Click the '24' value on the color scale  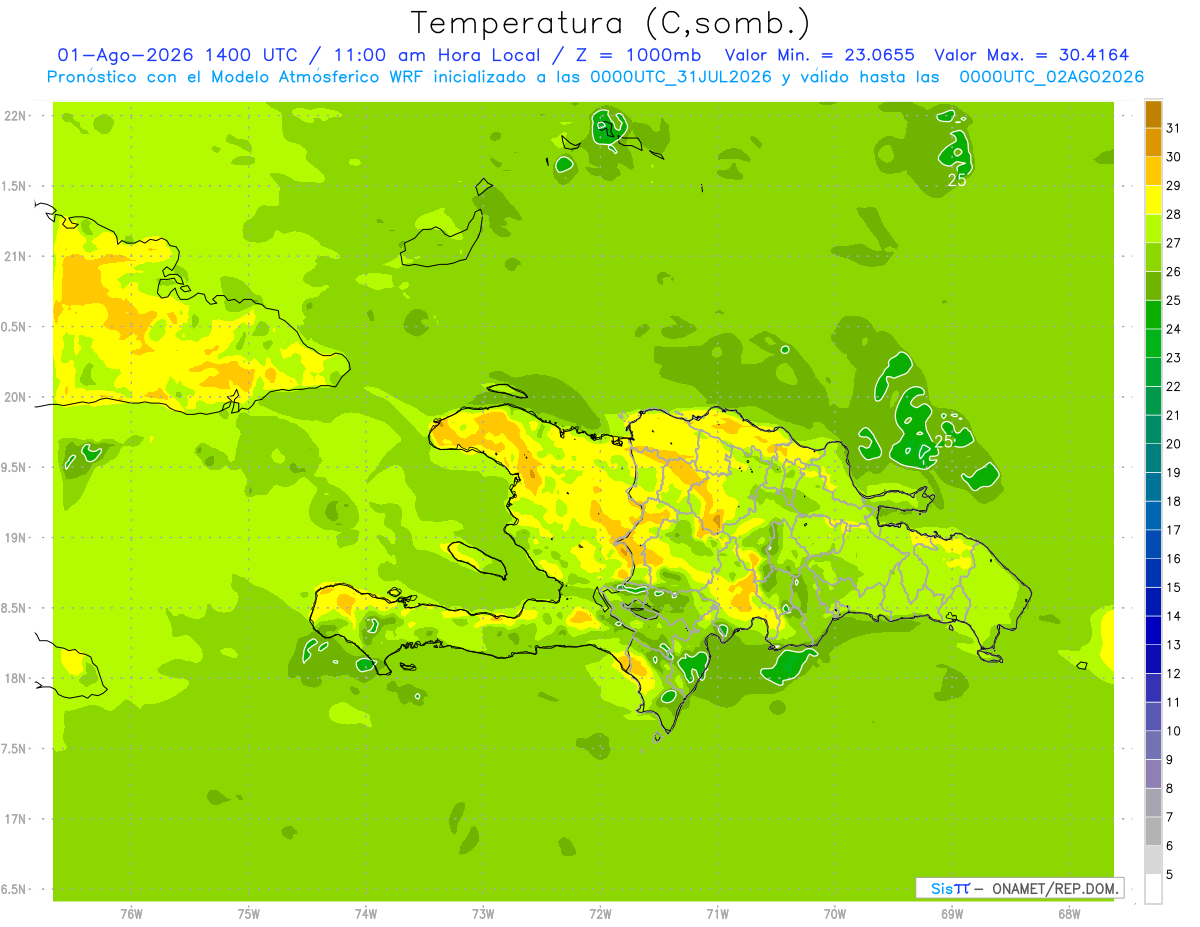[x=1175, y=329]
